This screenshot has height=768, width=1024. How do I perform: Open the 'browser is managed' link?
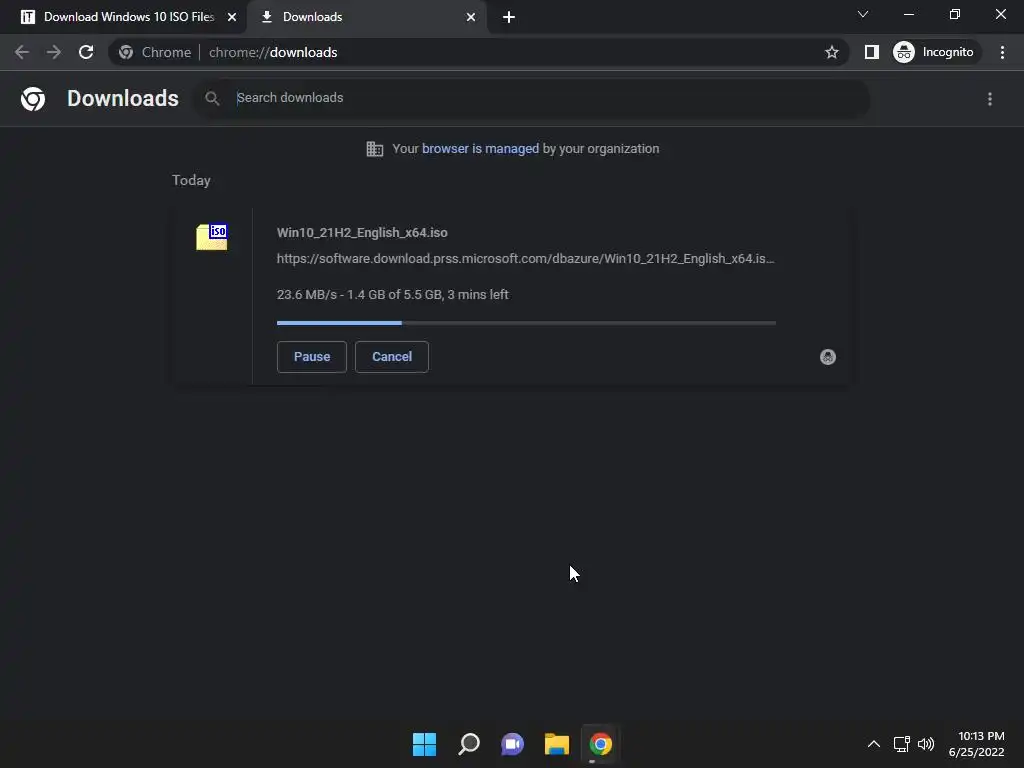[x=480, y=148]
